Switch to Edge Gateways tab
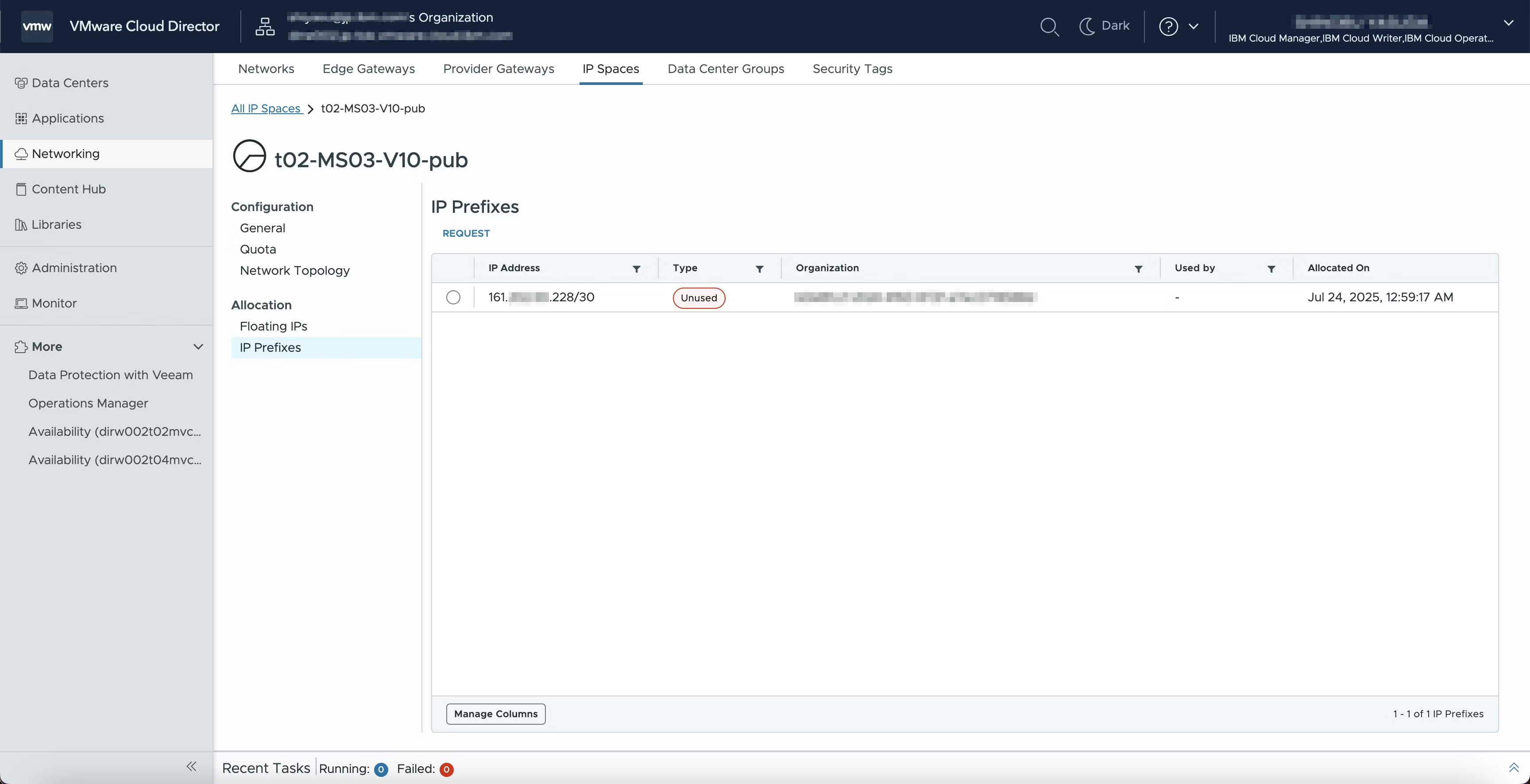The image size is (1530, 784). 368,69
